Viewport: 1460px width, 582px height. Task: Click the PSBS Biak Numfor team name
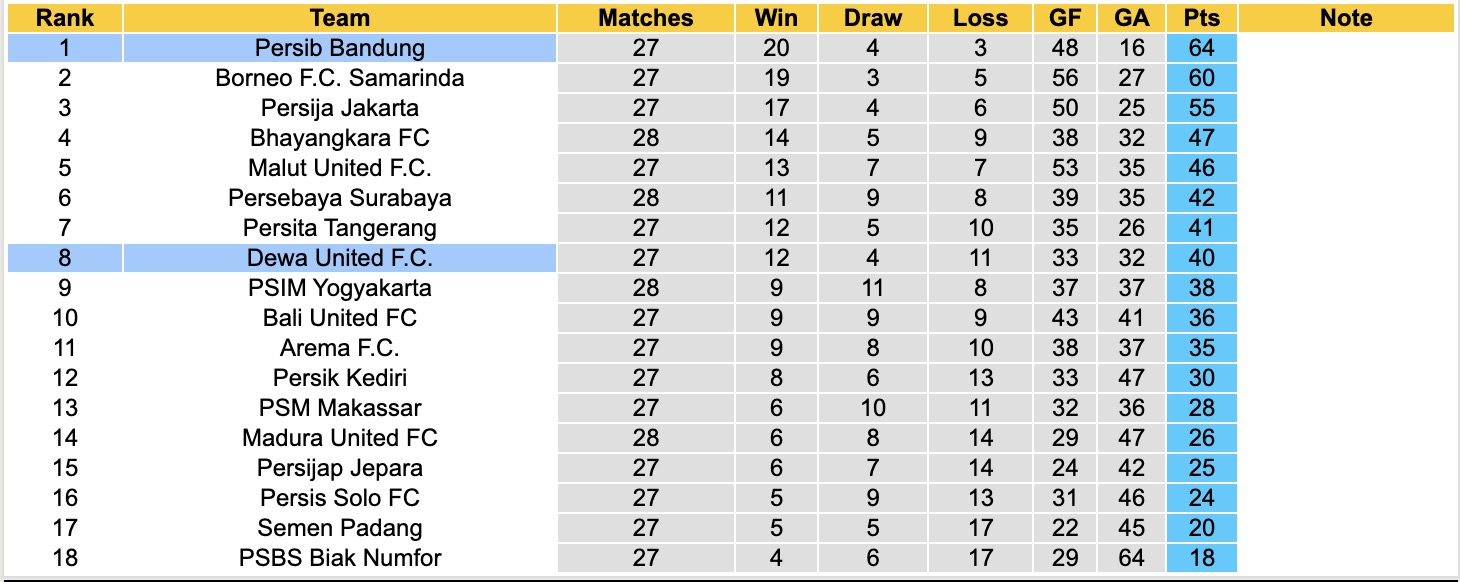pos(340,558)
